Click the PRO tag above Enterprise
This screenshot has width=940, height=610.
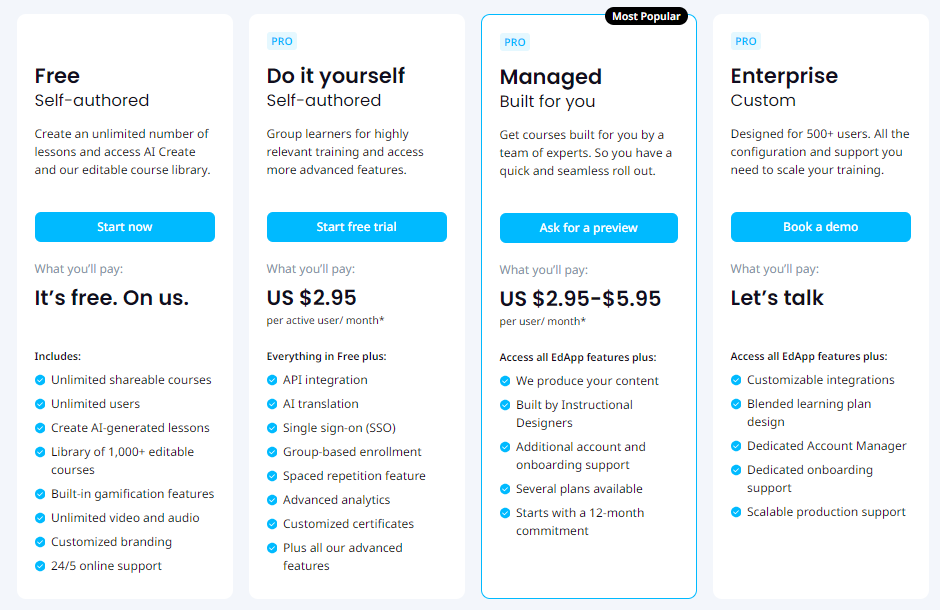(746, 41)
